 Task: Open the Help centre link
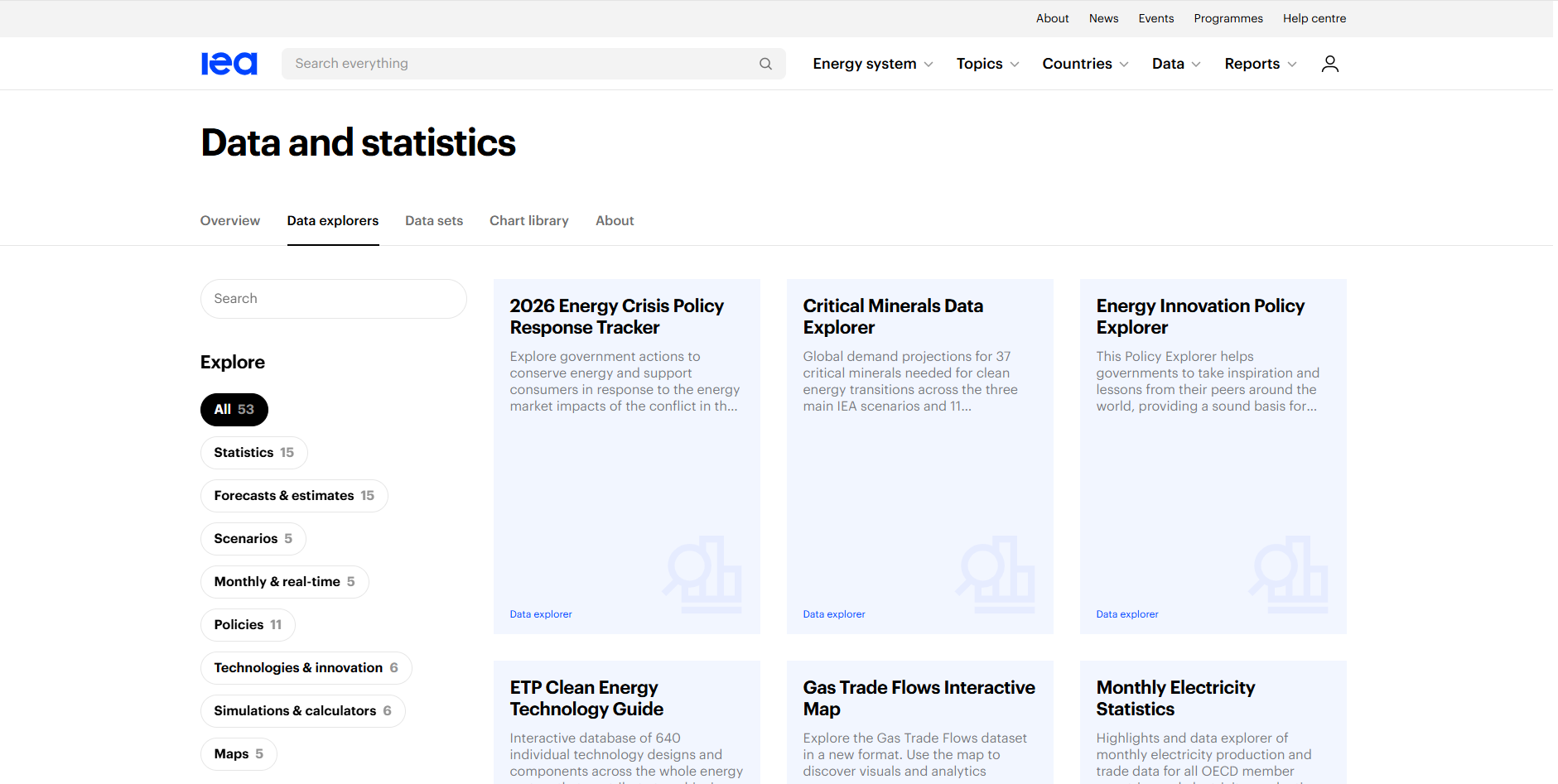pos(1314,18)
